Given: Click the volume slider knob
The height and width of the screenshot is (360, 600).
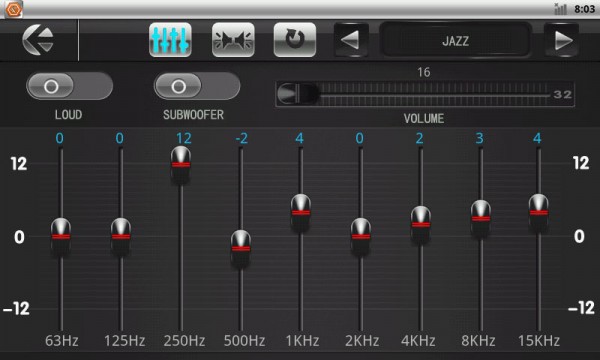Looking at the screenshot, I should (298, 94).
